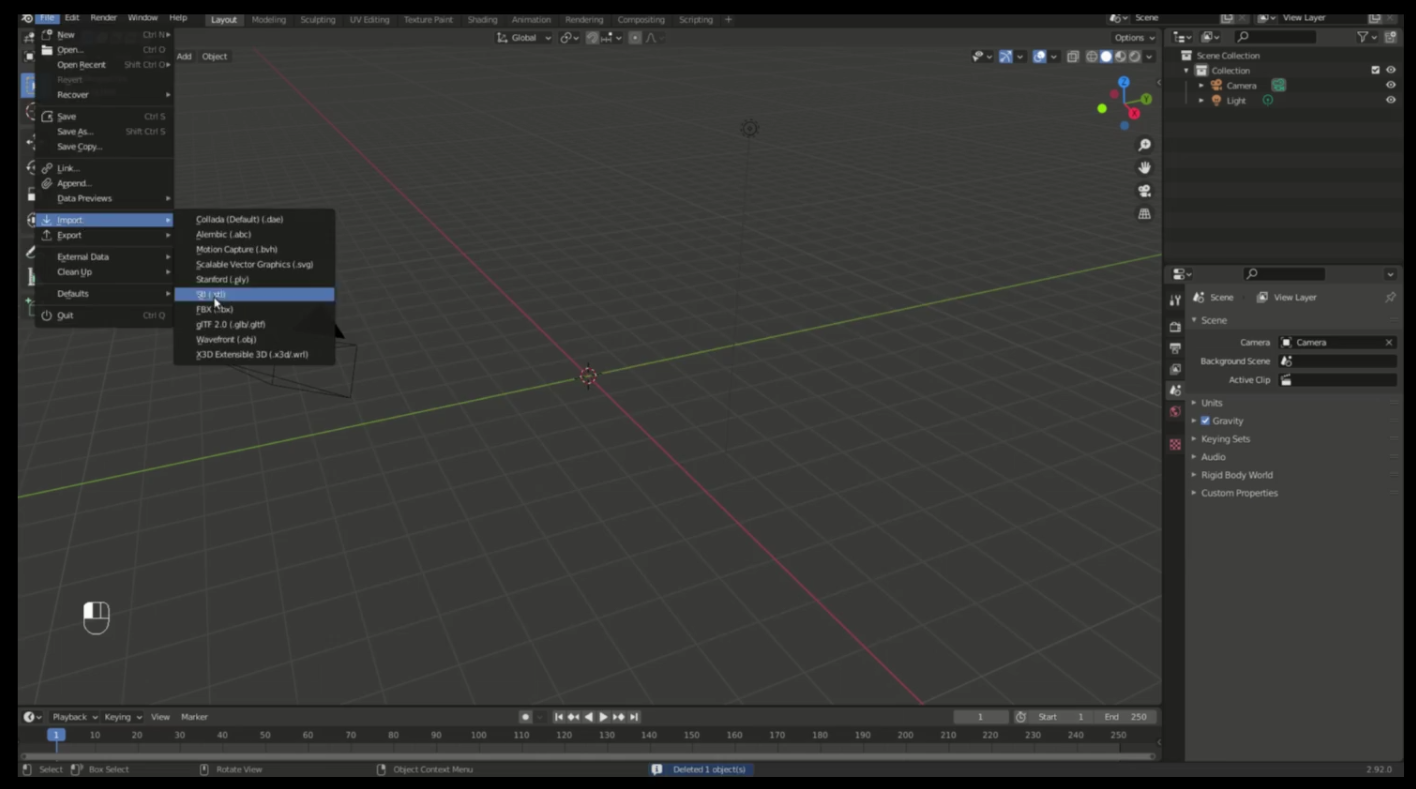Open World properties tab (red globe)
Screen dimensions: 1416x789
click(1175, 411)
